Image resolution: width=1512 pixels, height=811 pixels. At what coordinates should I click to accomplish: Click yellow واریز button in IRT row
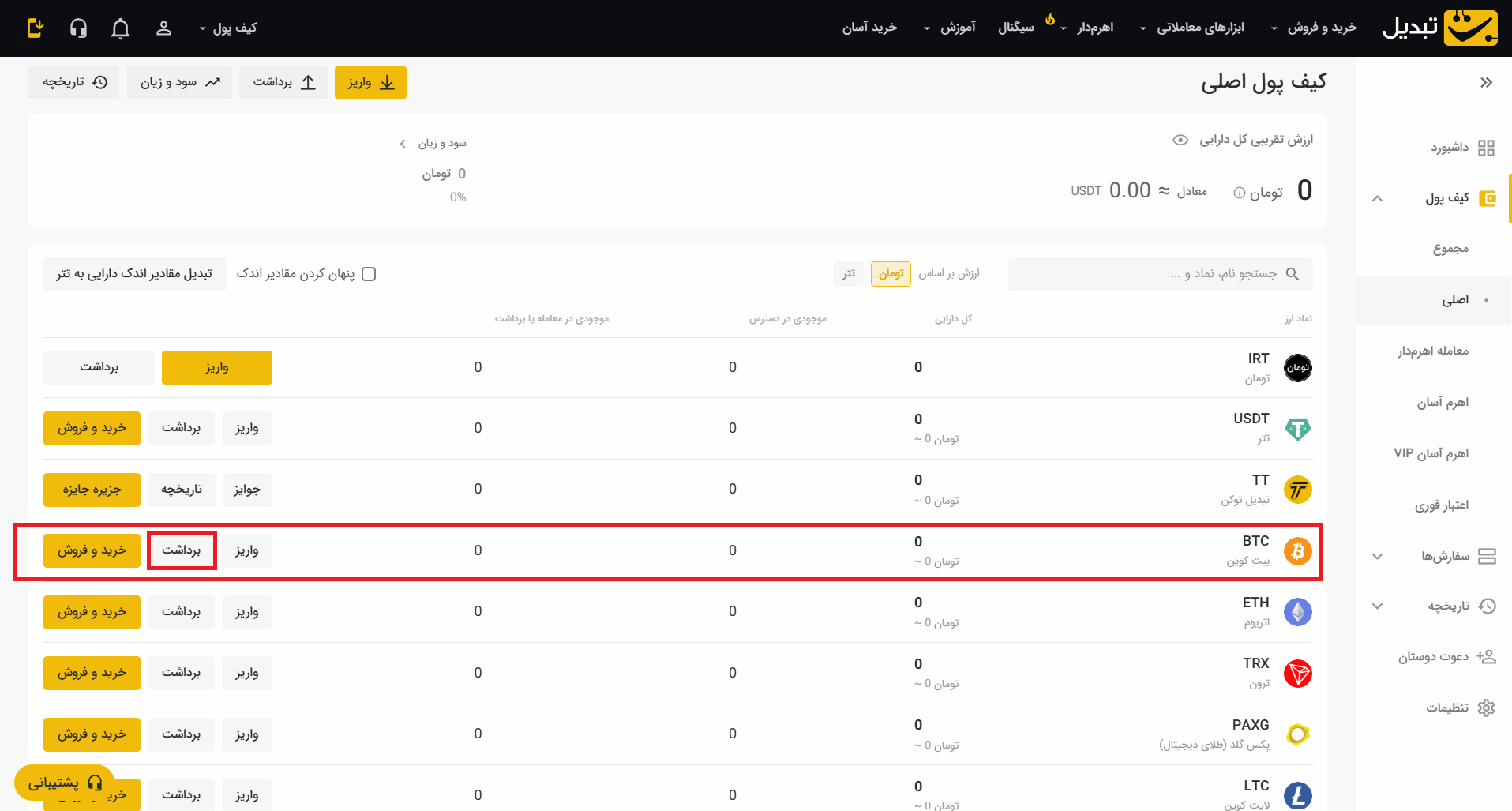pos(216,367)
